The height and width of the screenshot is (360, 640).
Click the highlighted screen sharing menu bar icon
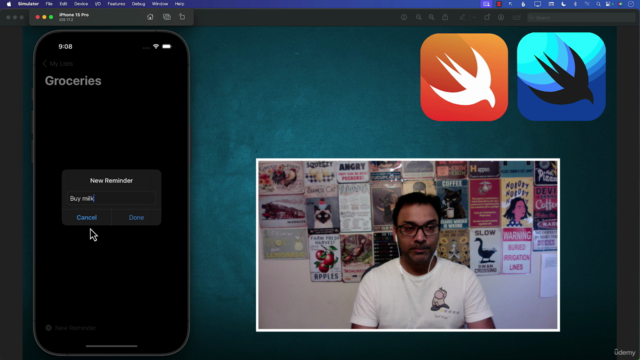486,4
